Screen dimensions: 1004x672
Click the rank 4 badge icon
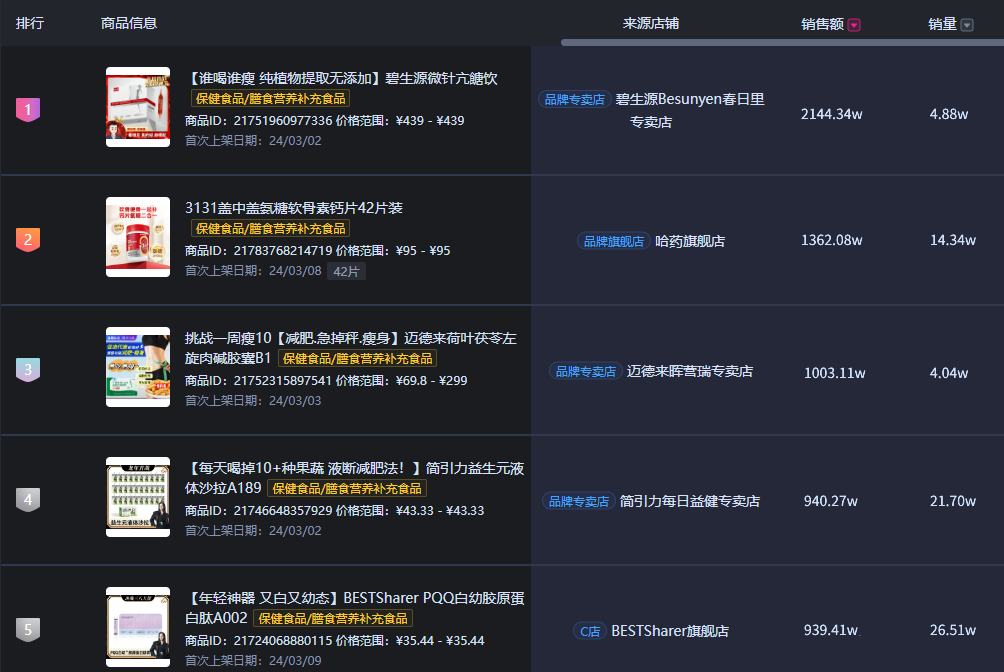(x=28, y=500)
